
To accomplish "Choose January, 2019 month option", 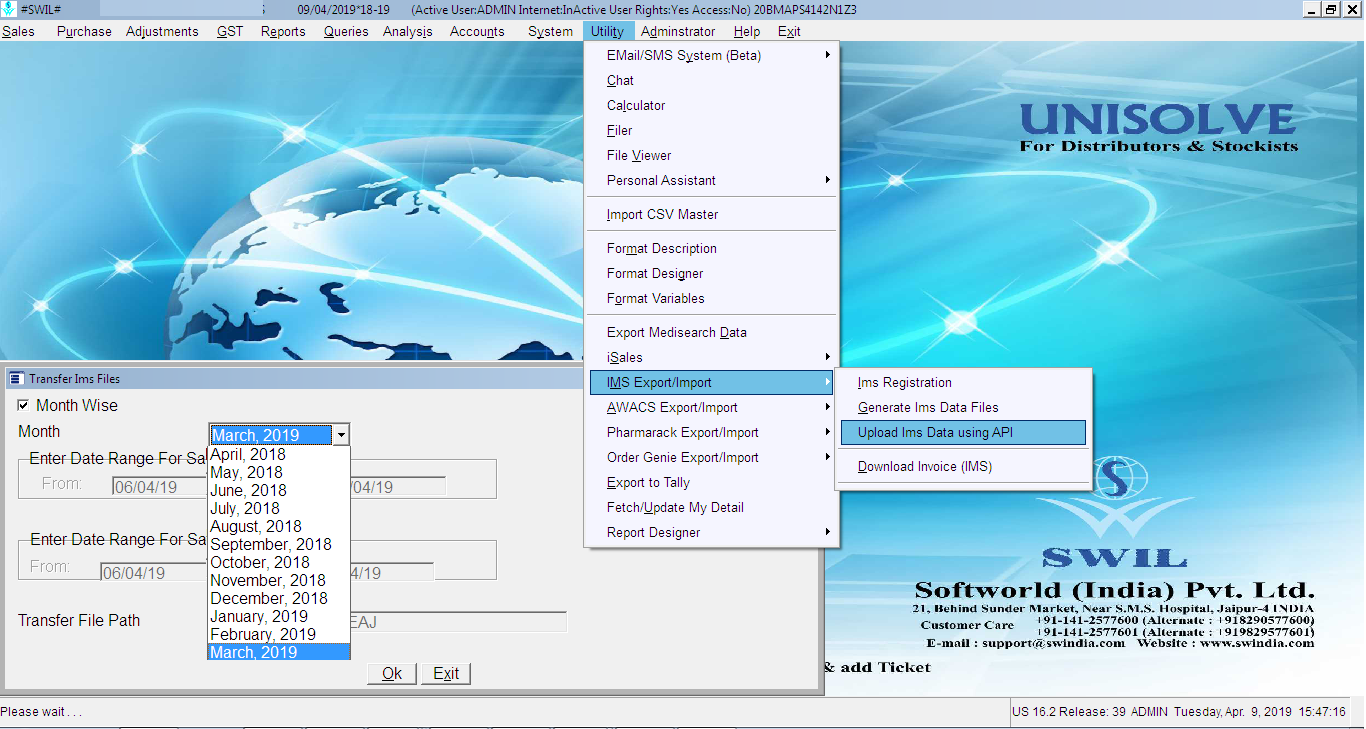I will click(x=279, y=616).
